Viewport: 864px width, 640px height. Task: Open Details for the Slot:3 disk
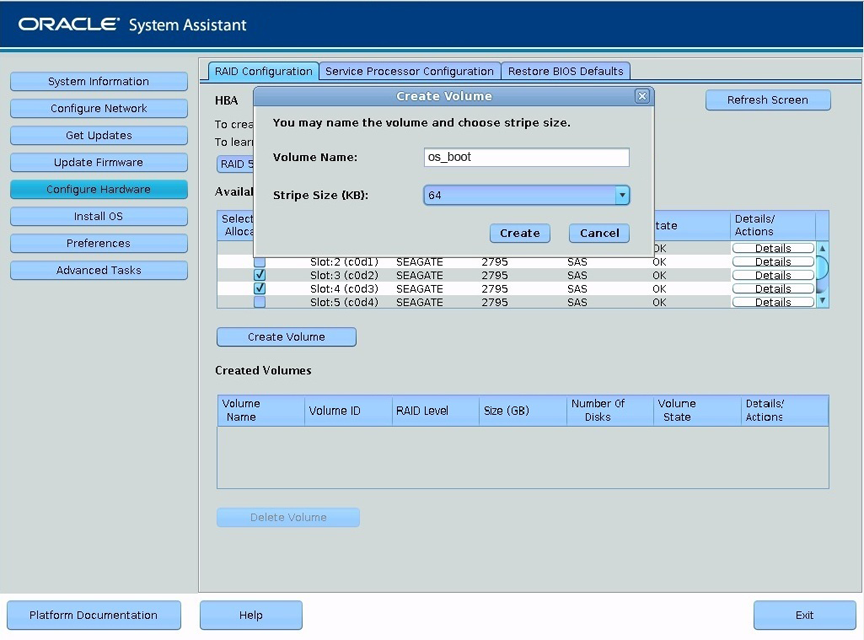(x=773, y=275)
